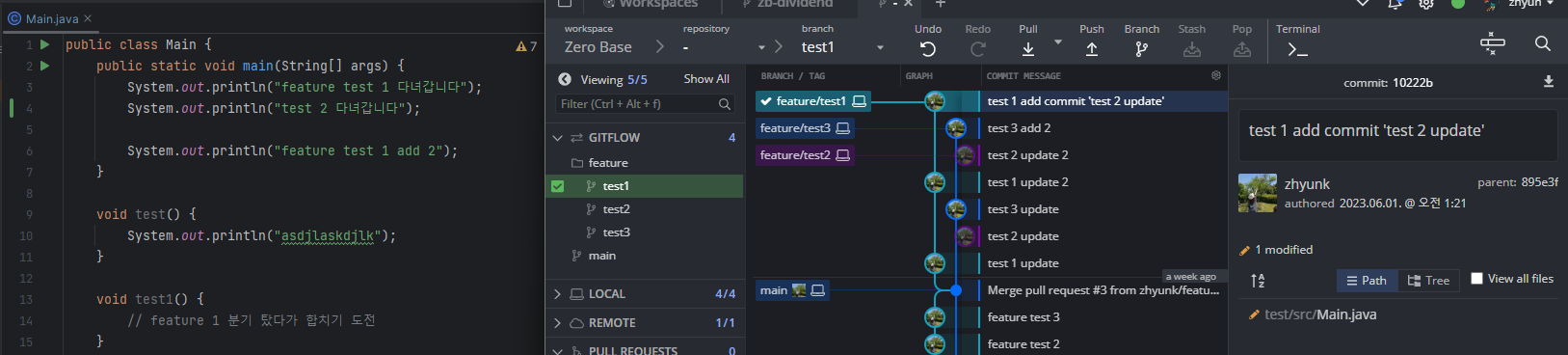Click the main branch label in graph
The height and width of the screenshot is (355, 1568).
click(792, 289)
